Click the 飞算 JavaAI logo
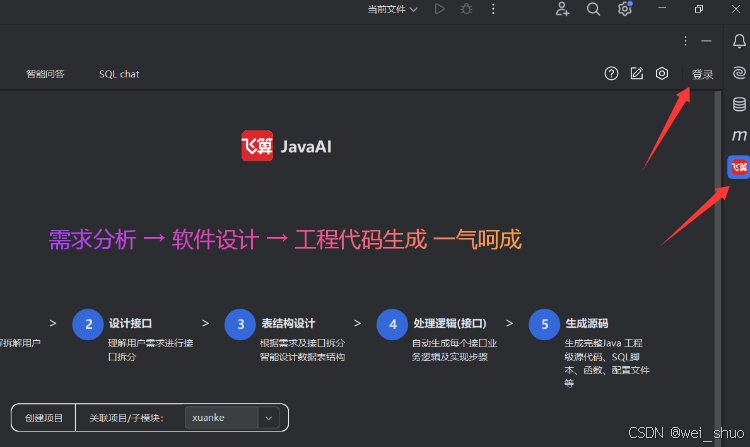The height and width of the screenshot is (447, 750). click(257, 146)
